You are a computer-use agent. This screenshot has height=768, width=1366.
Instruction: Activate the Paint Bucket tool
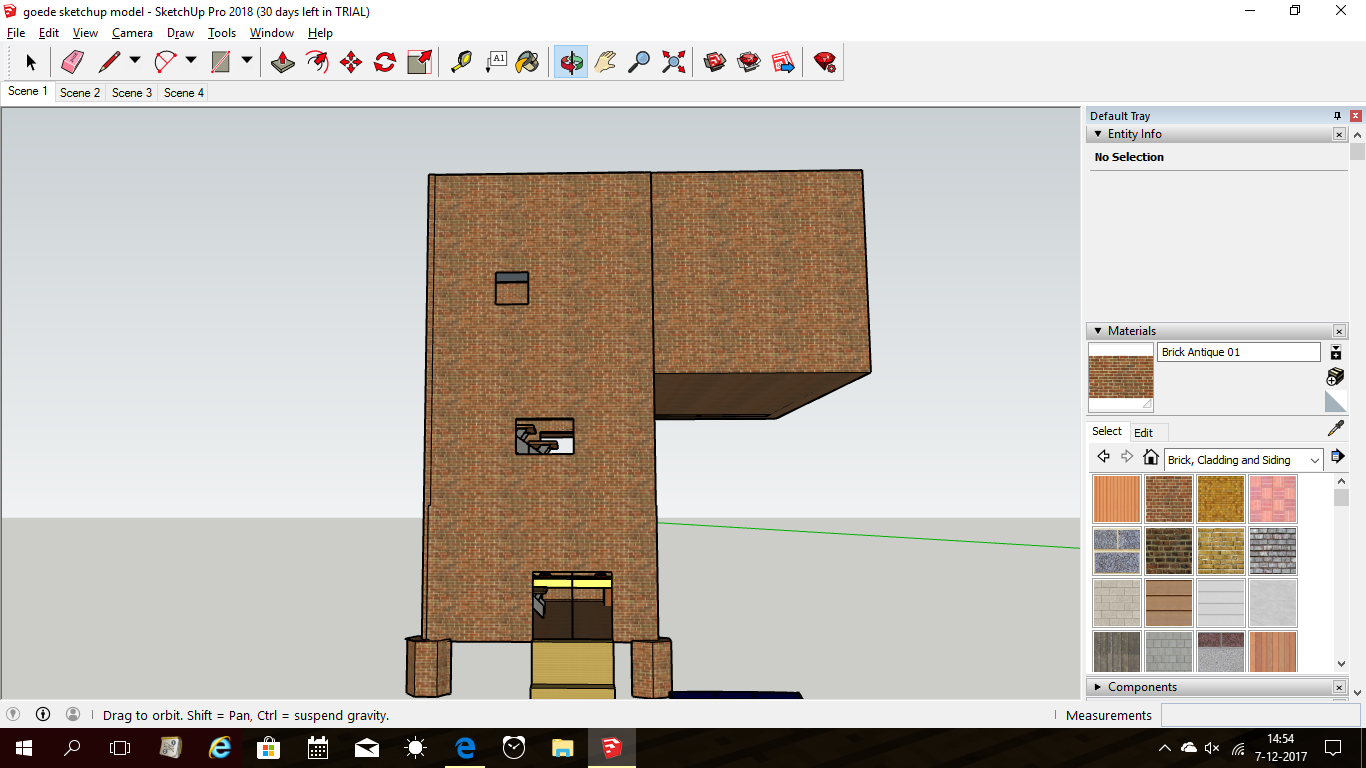527,62
